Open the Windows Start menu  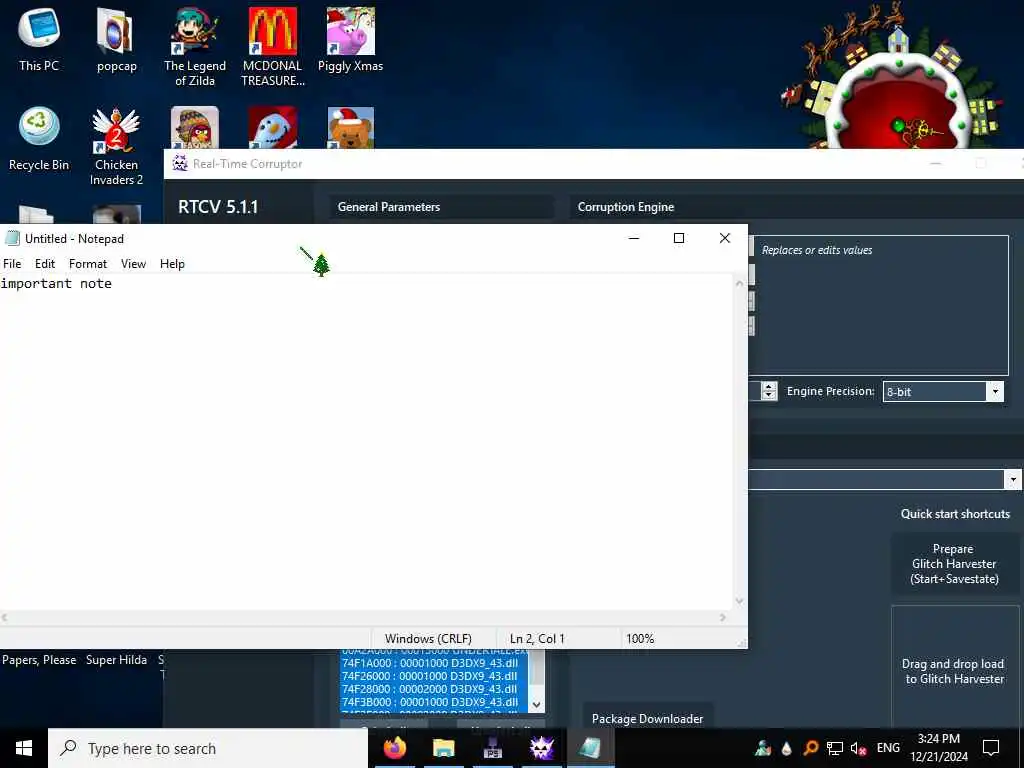point(24,748)
